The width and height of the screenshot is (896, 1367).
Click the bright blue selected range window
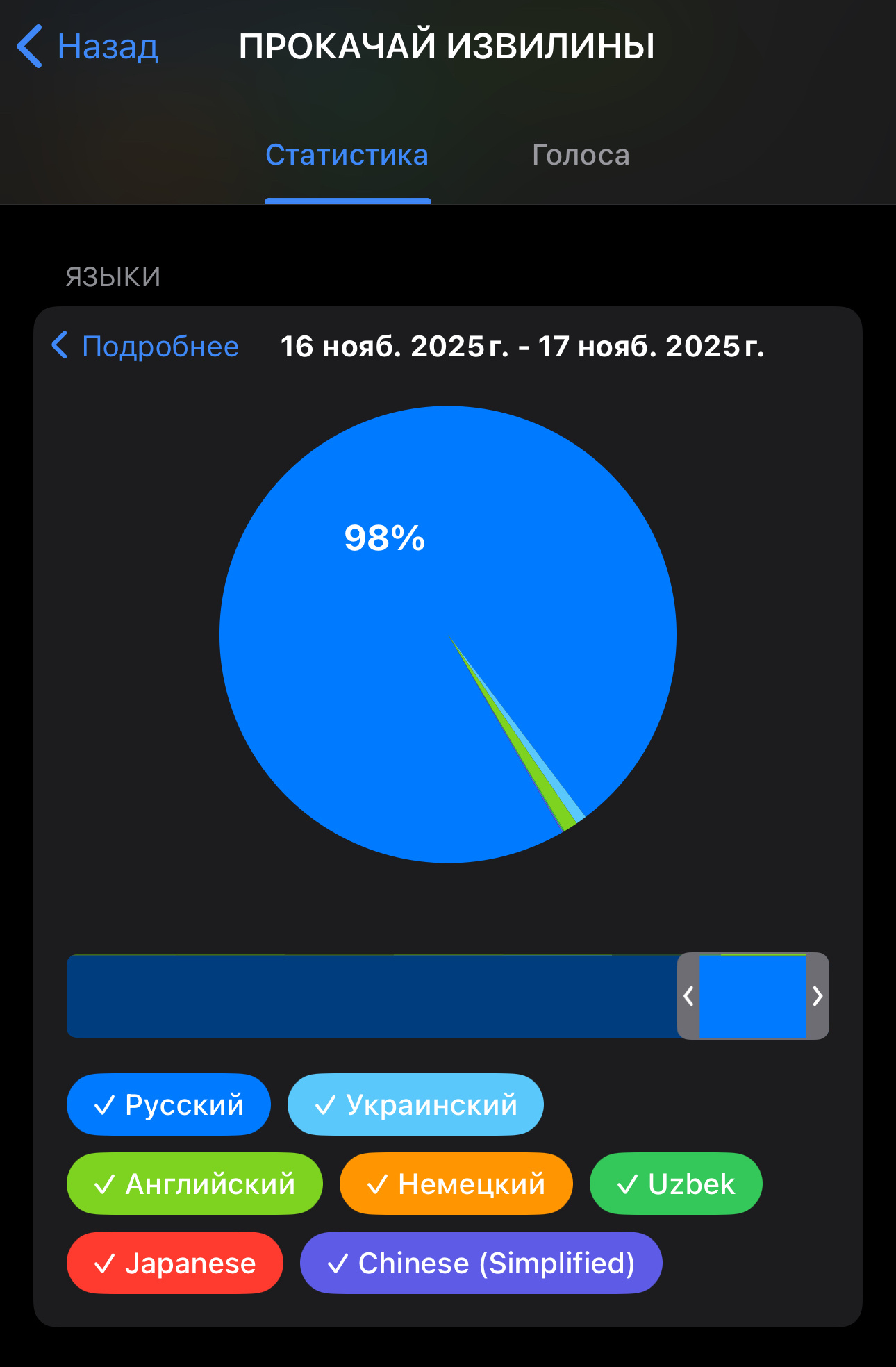click(753, 996)
